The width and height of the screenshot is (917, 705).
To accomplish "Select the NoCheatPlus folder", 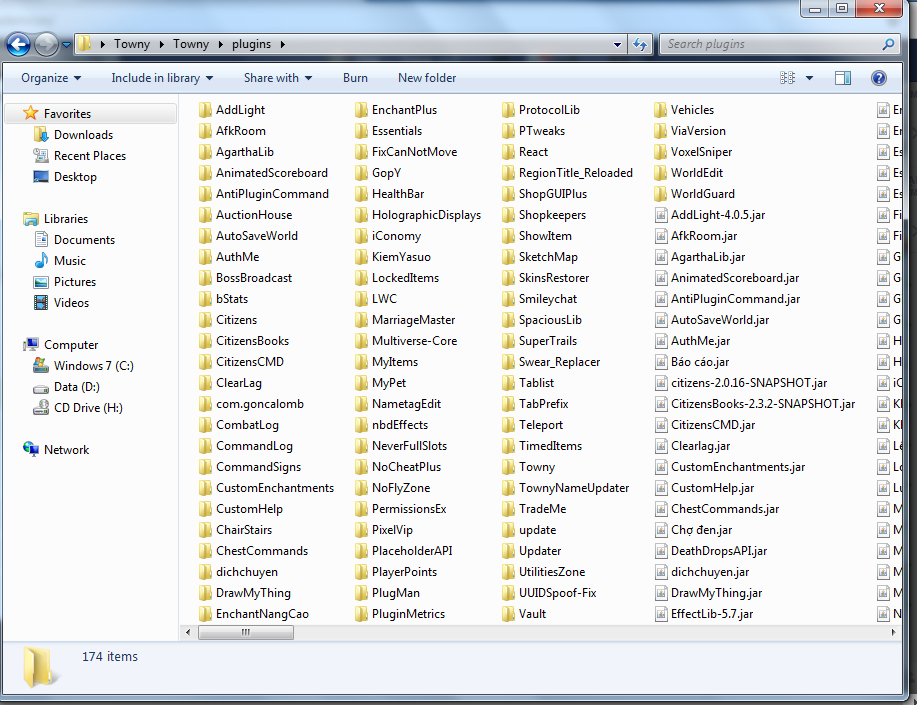I will pyautogui.click(x=398, y=467).
